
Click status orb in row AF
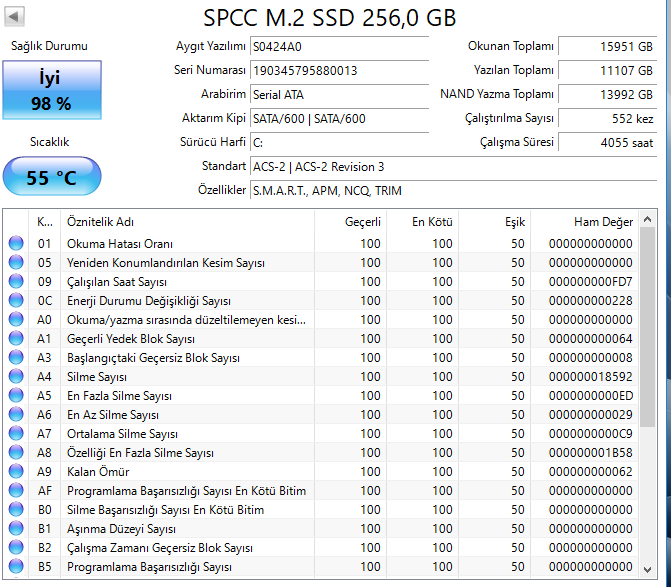[16, 490]
